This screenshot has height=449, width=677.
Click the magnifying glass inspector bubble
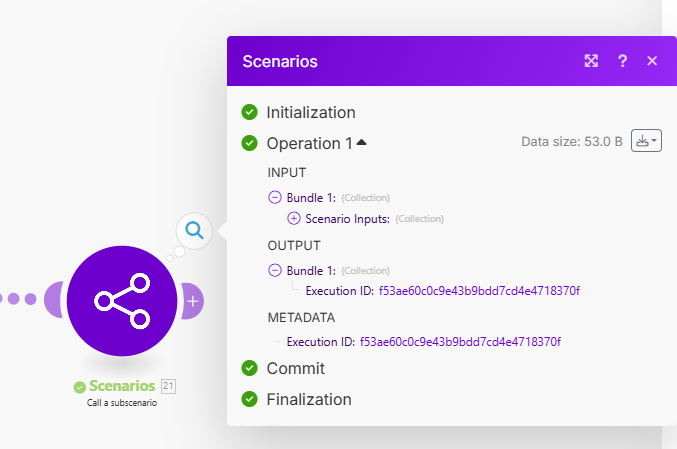tap(194, 231)
